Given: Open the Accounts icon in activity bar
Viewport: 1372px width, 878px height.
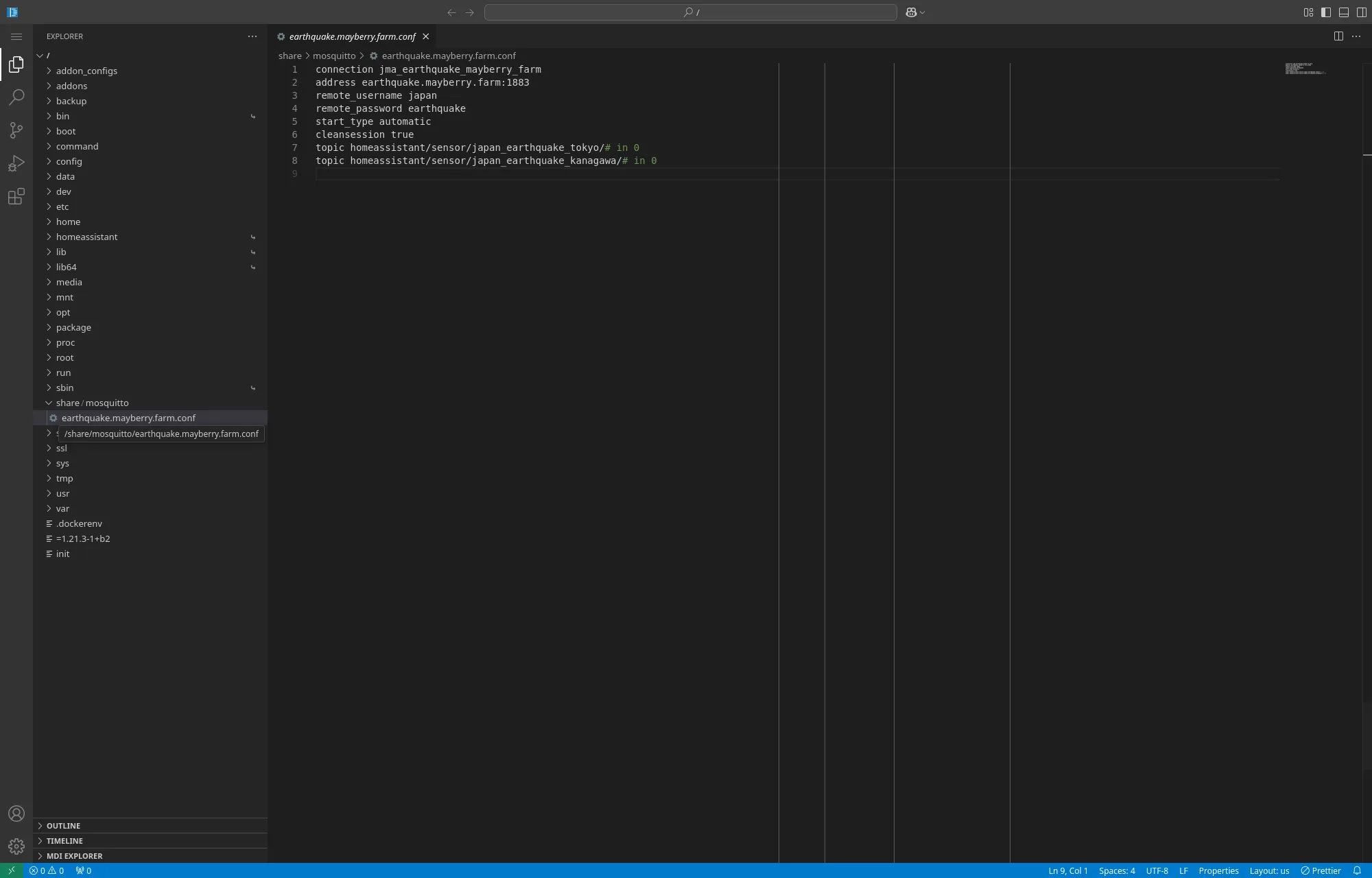Looking at the screenshot, I should pos(16,813).
